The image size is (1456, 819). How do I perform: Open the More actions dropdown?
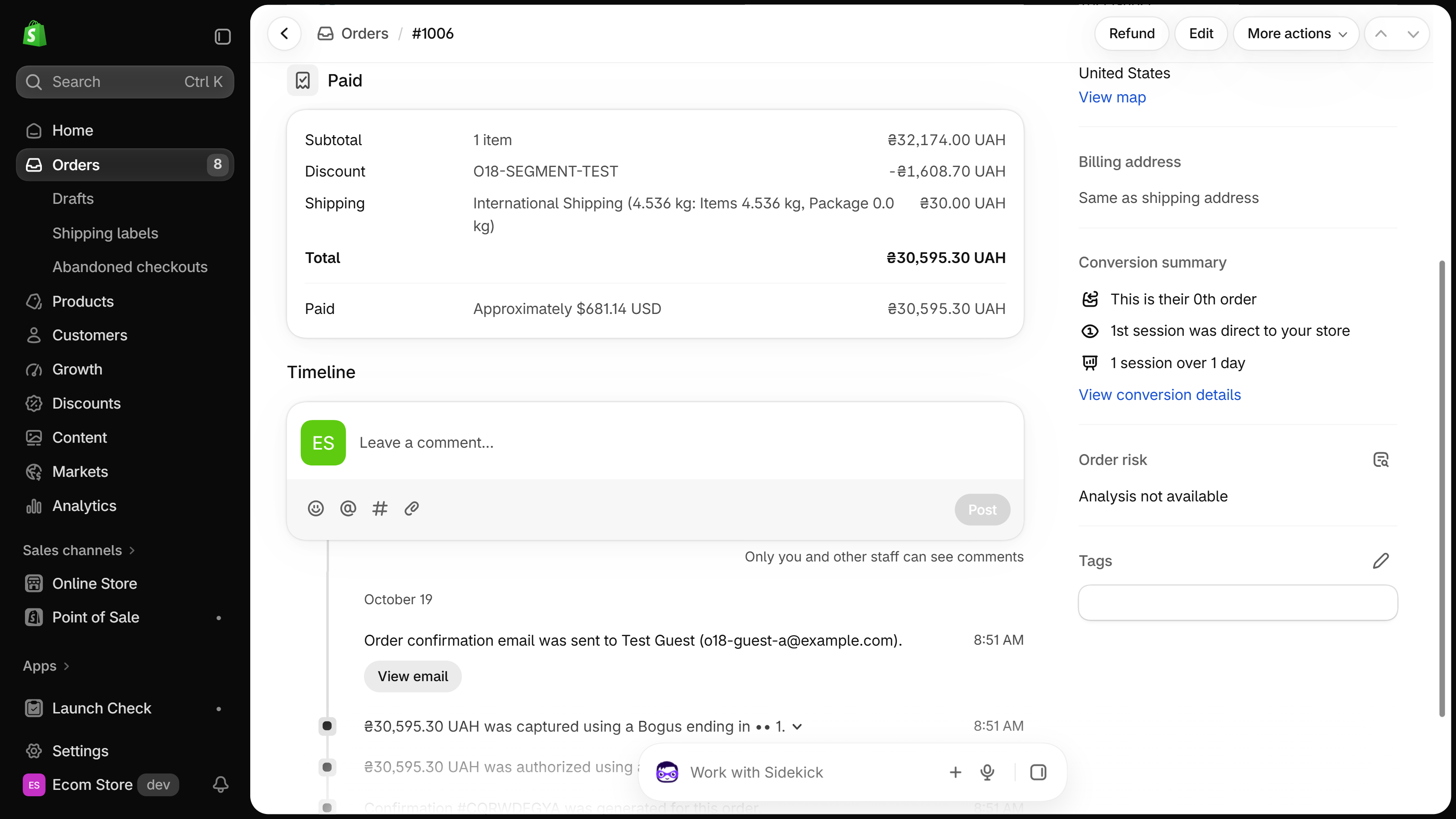coord(1296,33)
